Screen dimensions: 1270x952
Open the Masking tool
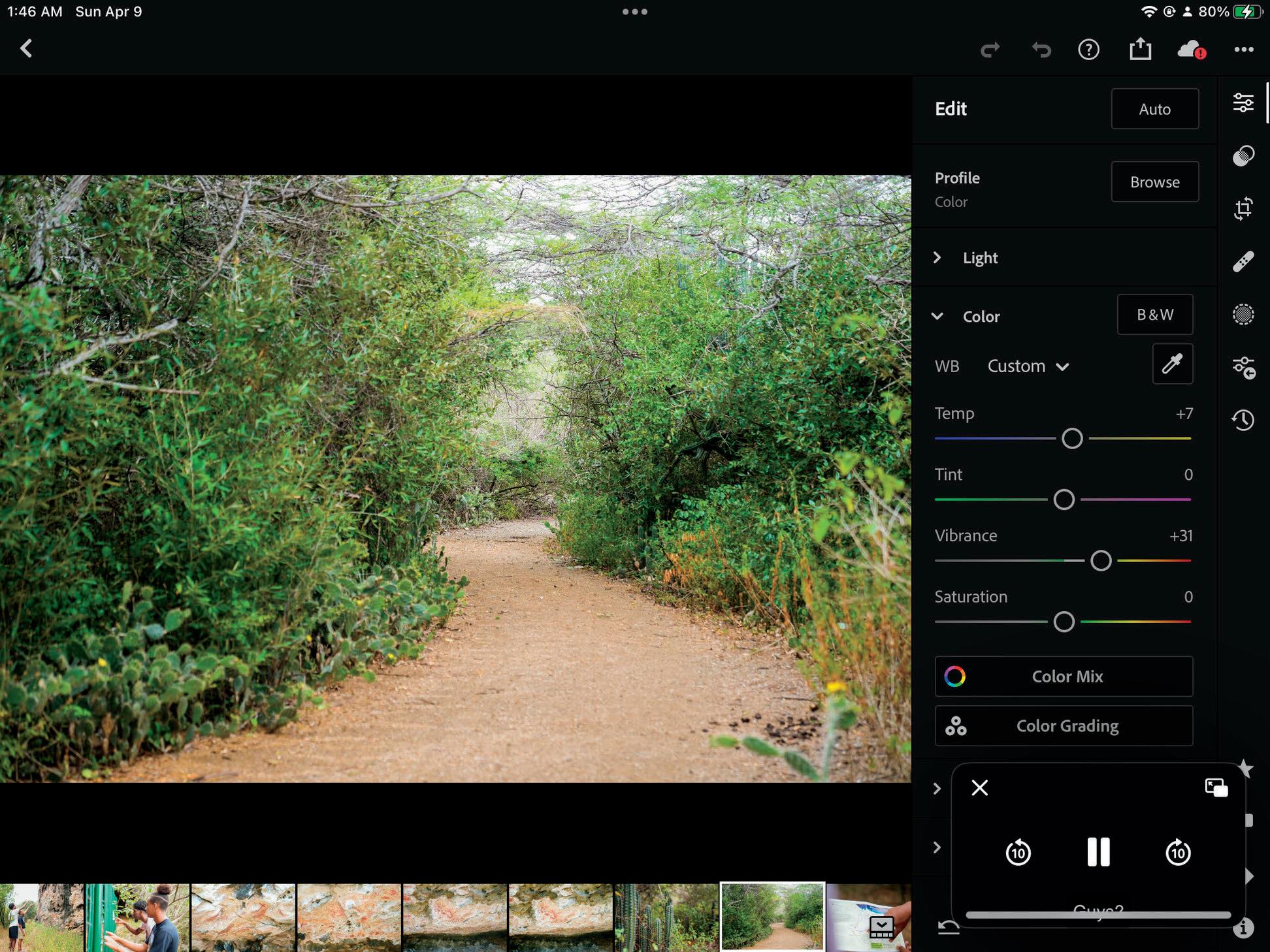(x=1243, y=314)
